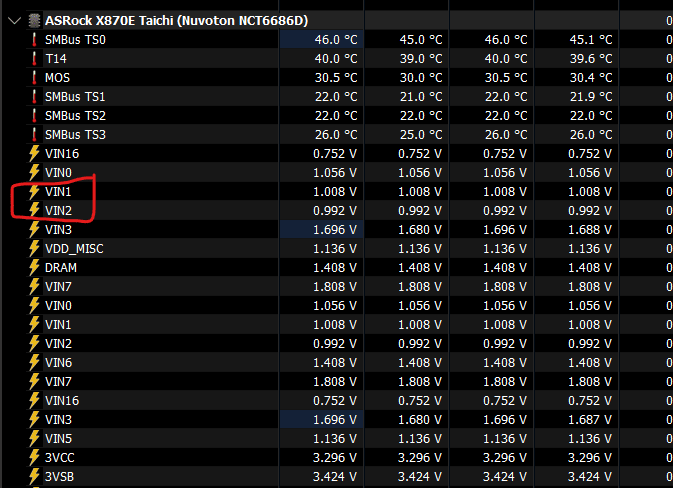
Task: Click the voltage icon for VIN6
Action: coord(34,363)
